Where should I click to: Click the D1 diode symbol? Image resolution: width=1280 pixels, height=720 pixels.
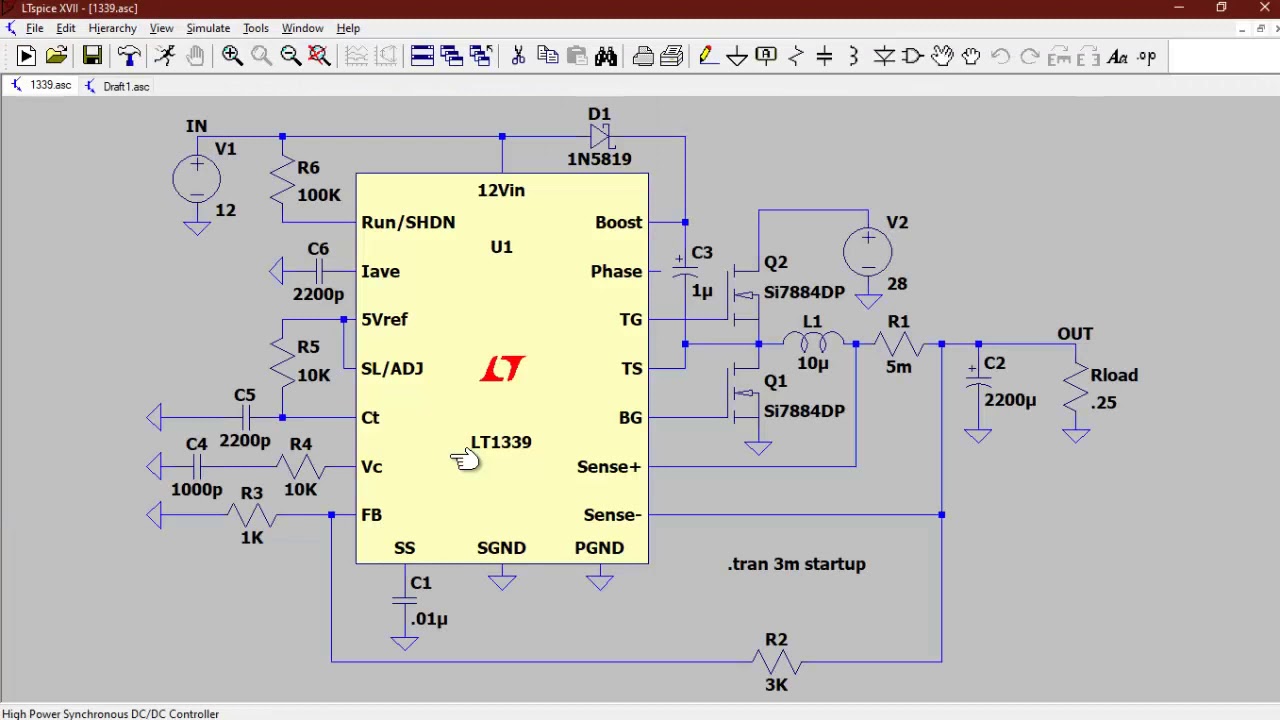600,136
